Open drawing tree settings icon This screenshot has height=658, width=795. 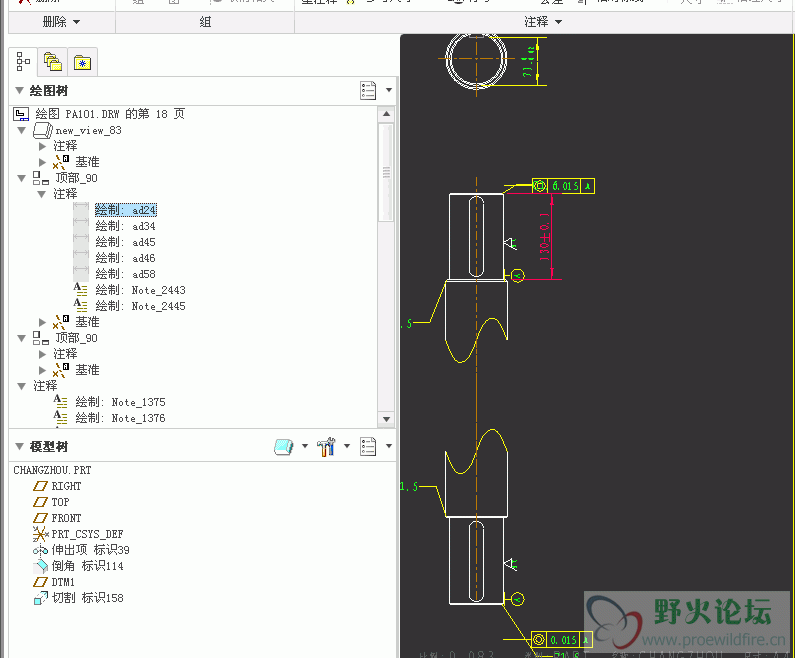368,90
